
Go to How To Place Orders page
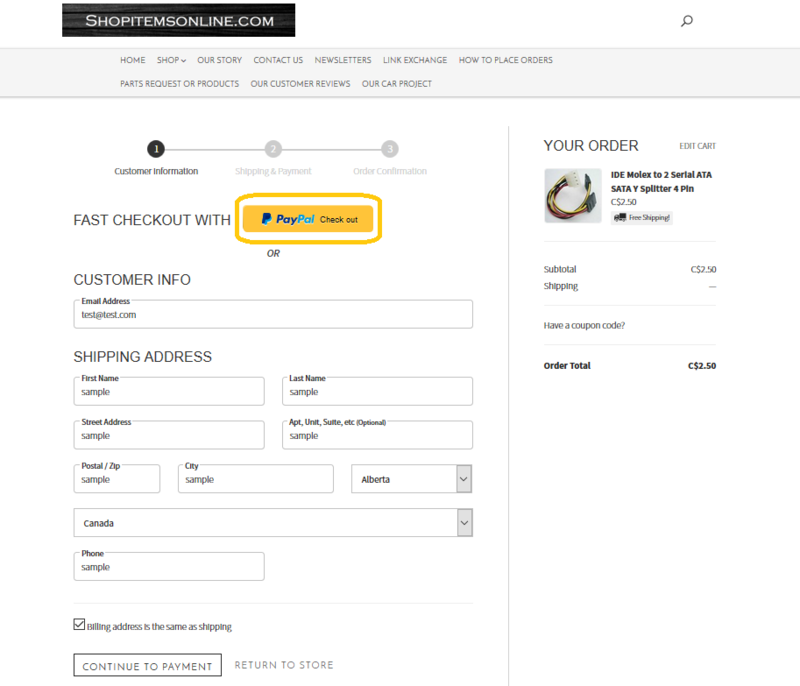pos(505,60)
